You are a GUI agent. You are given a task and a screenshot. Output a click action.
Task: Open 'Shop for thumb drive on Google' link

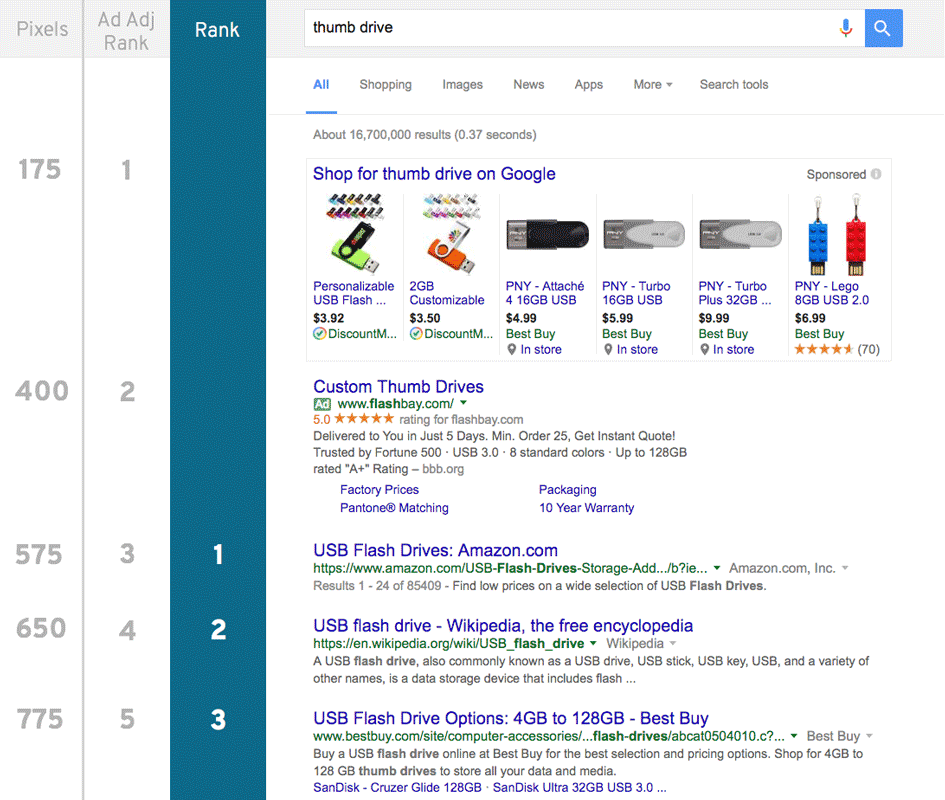434,174
